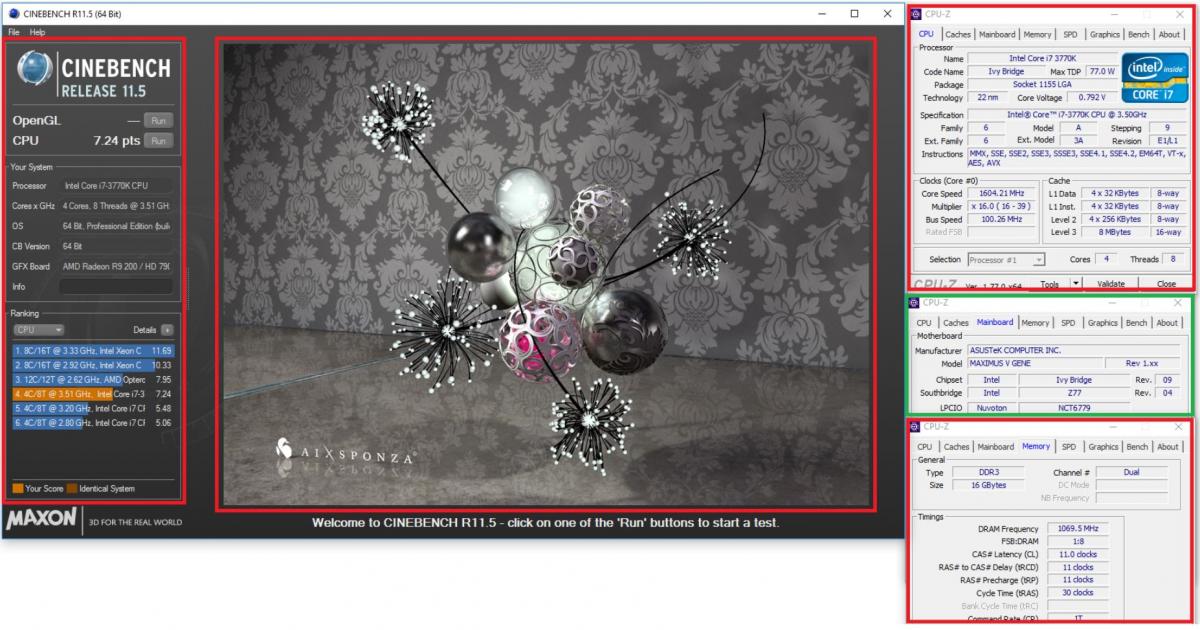Click the CPU-Z icon in the Memory window title
The width and height of the screenshot is (1200, 630).
pyautogui.click(x=915, y=426)
